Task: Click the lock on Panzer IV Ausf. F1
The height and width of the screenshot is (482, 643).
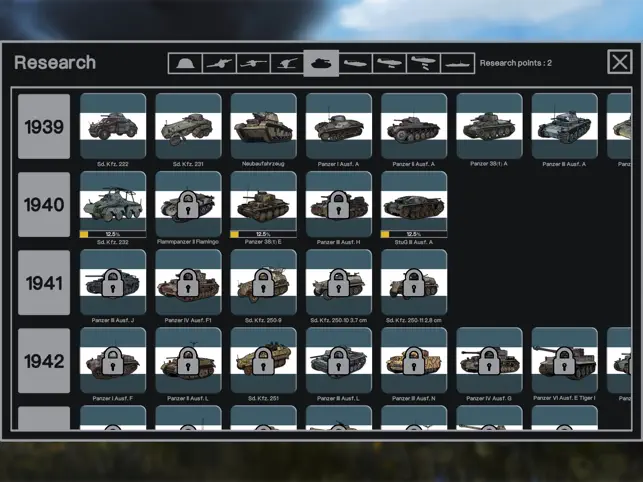Action: (x=188, y=283)
